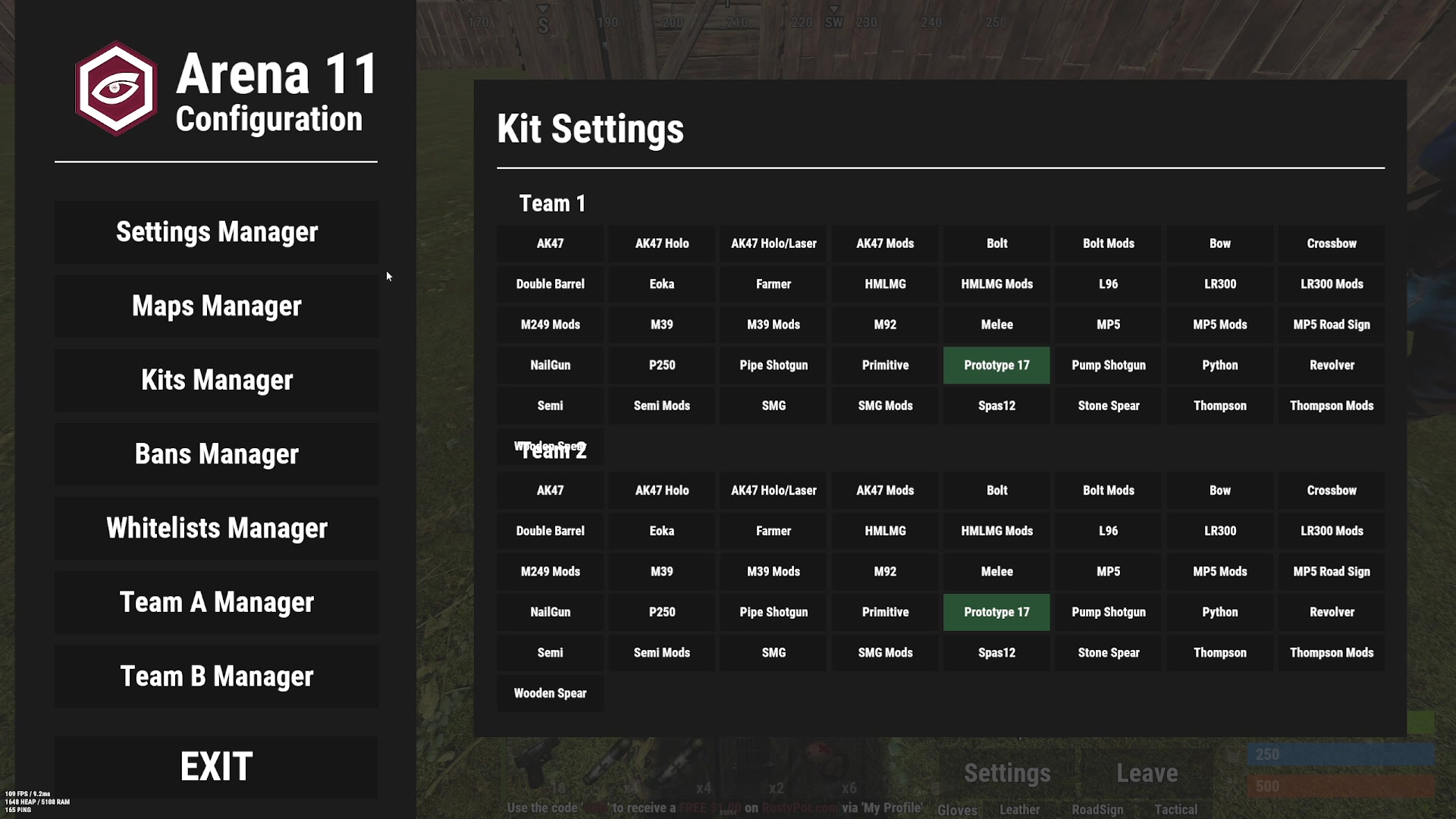Image resolution: width=1456 pixels, height=819 pixels.
Task: Select Crossbow kit for Team 1
Action: click(1332, 243)
